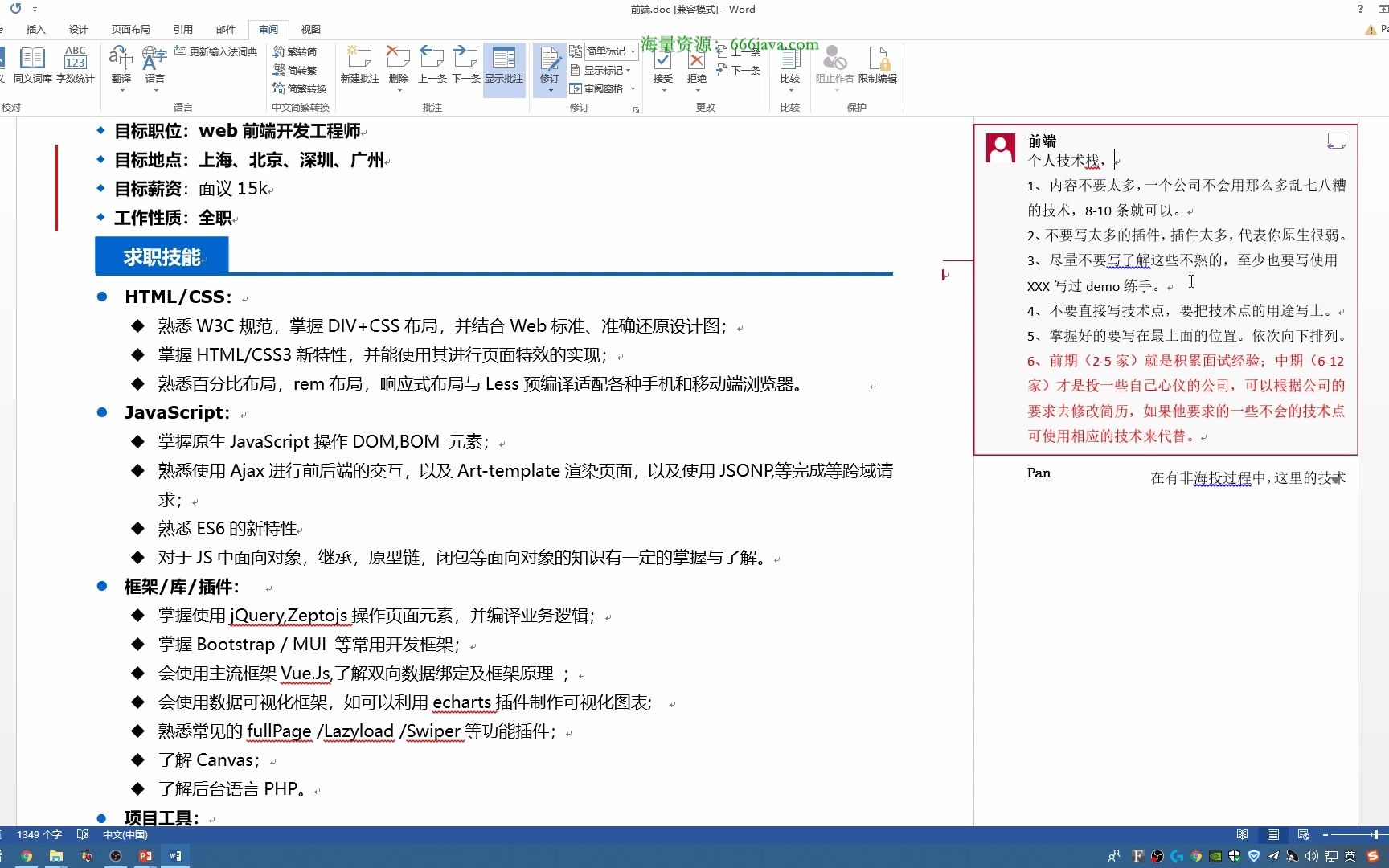This screenshot has height=868, width=1389.
Task: Click the 求职技能 section heading
Action: point(162,256)
